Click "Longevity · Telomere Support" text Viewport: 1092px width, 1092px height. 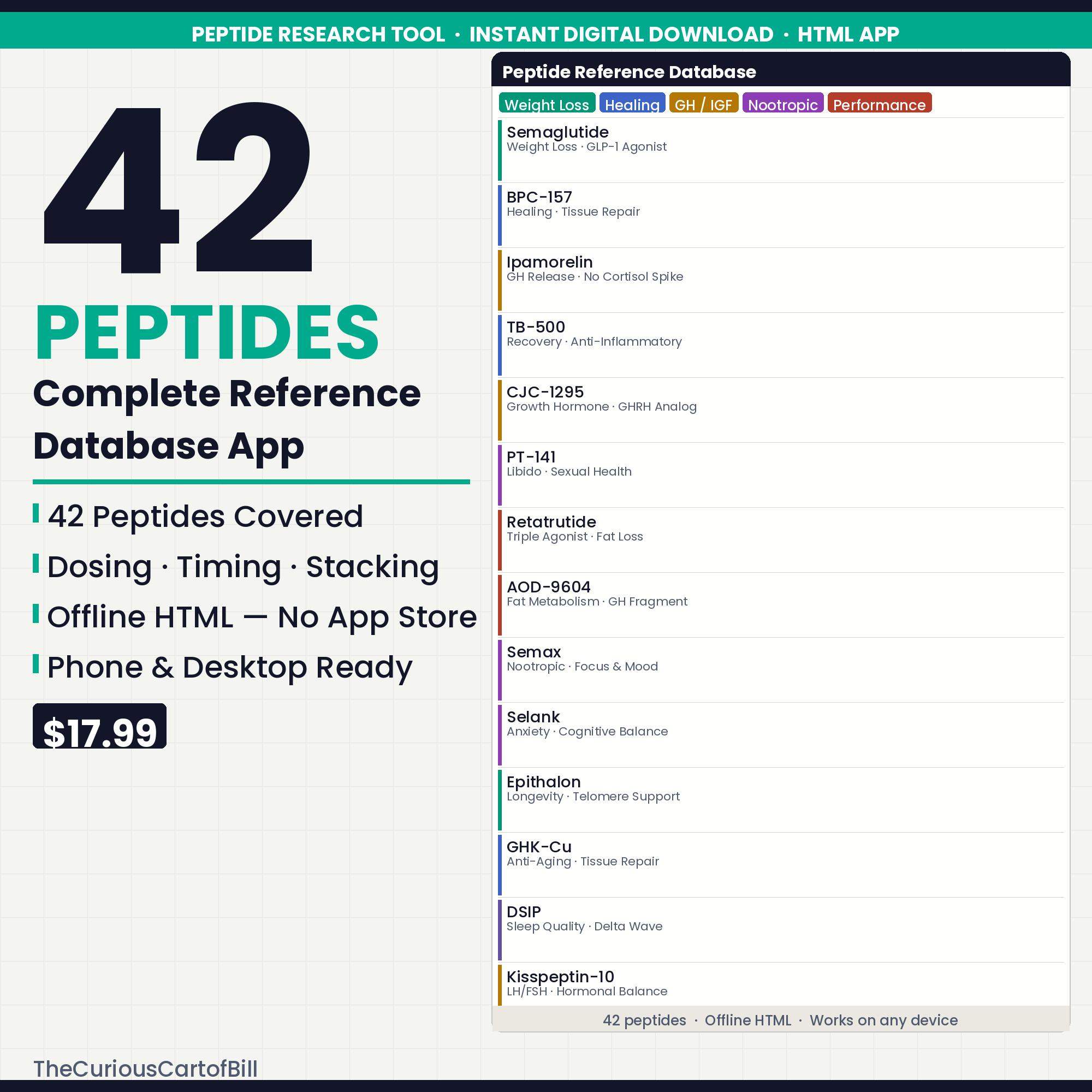(593, 797)
